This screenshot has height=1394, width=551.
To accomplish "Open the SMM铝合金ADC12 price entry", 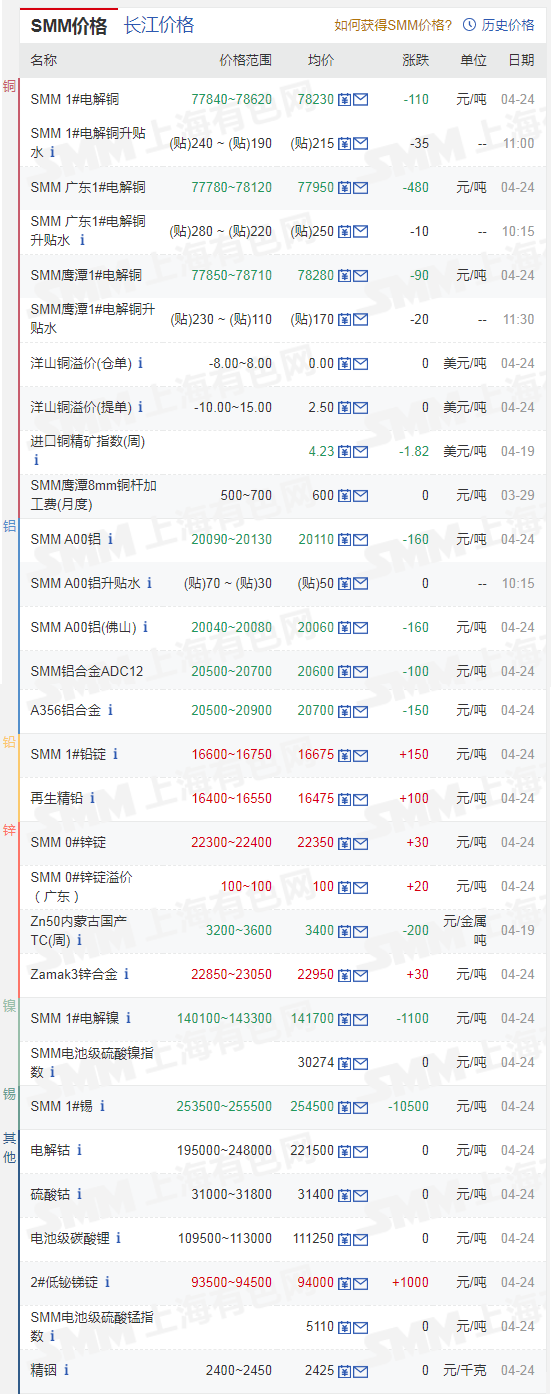I will pyautogui.click(x=87, y=671).
